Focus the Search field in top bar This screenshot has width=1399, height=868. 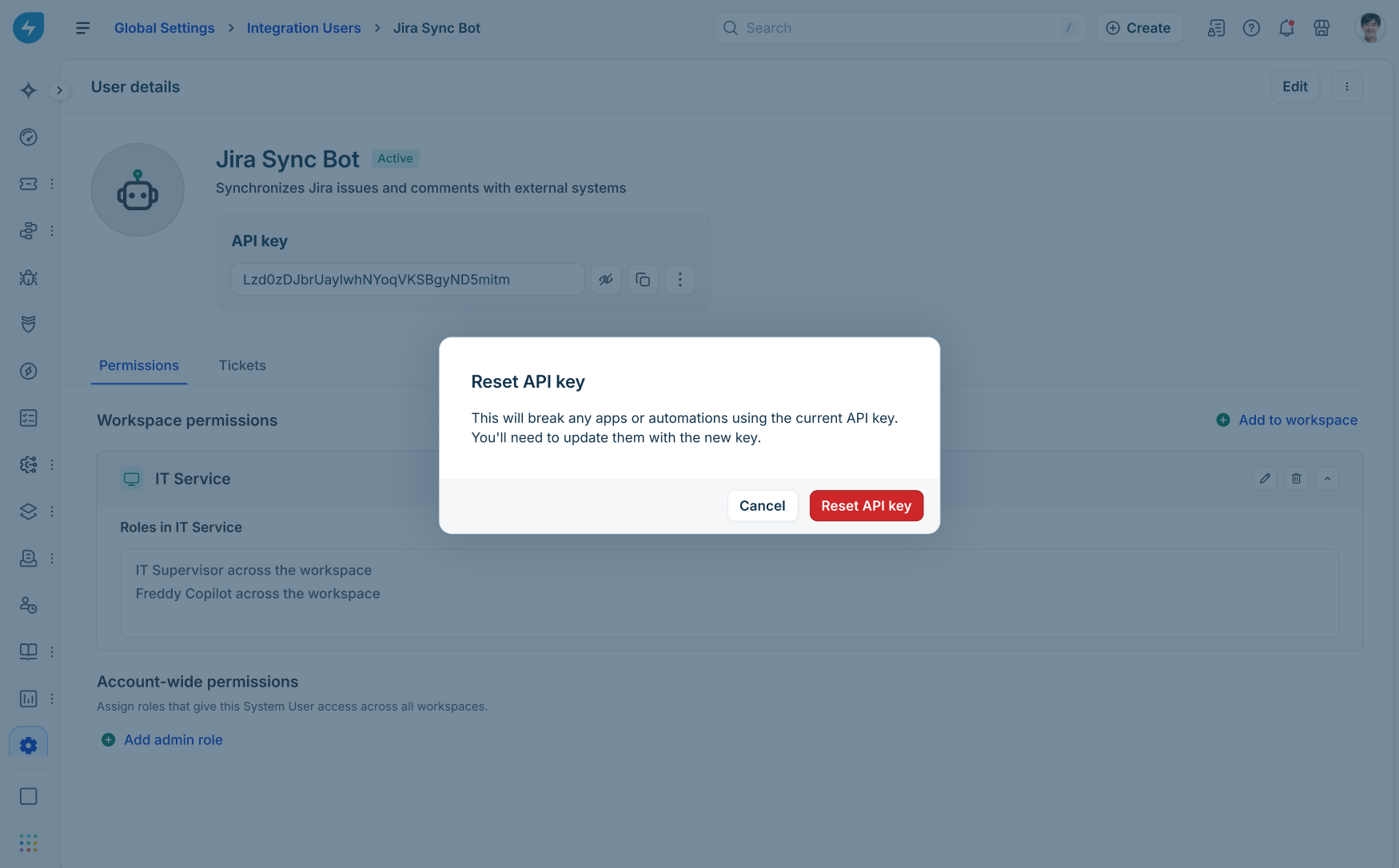coord(899,28)
